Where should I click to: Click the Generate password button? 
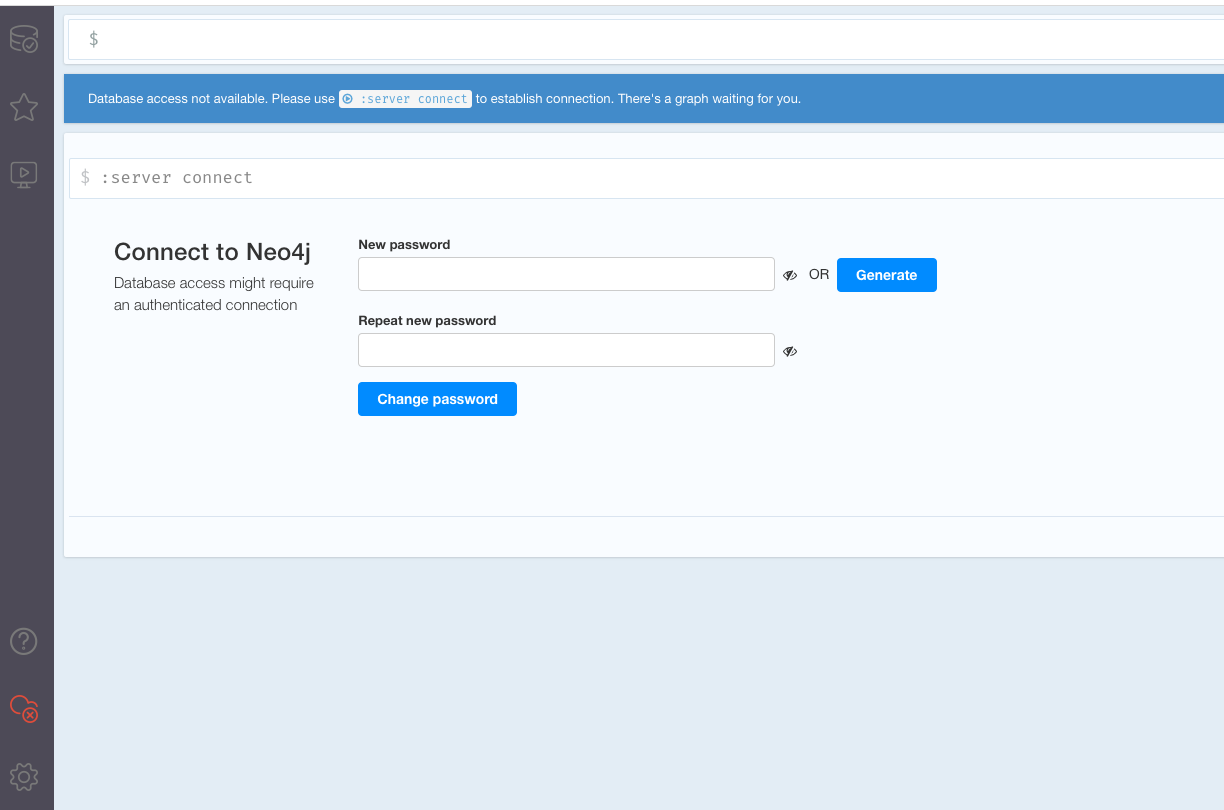coord(887,275)
